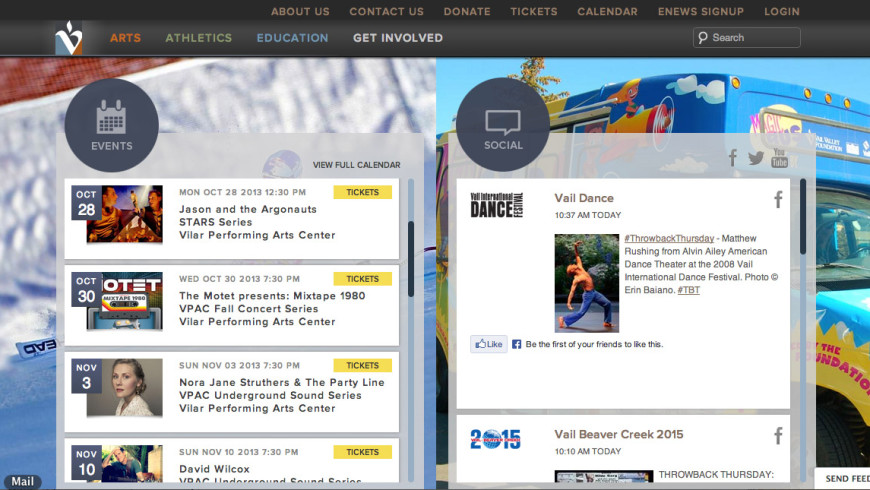Click the OCT 28 date badge
Viewport: 870px width, 490px height.
[86, 203]
